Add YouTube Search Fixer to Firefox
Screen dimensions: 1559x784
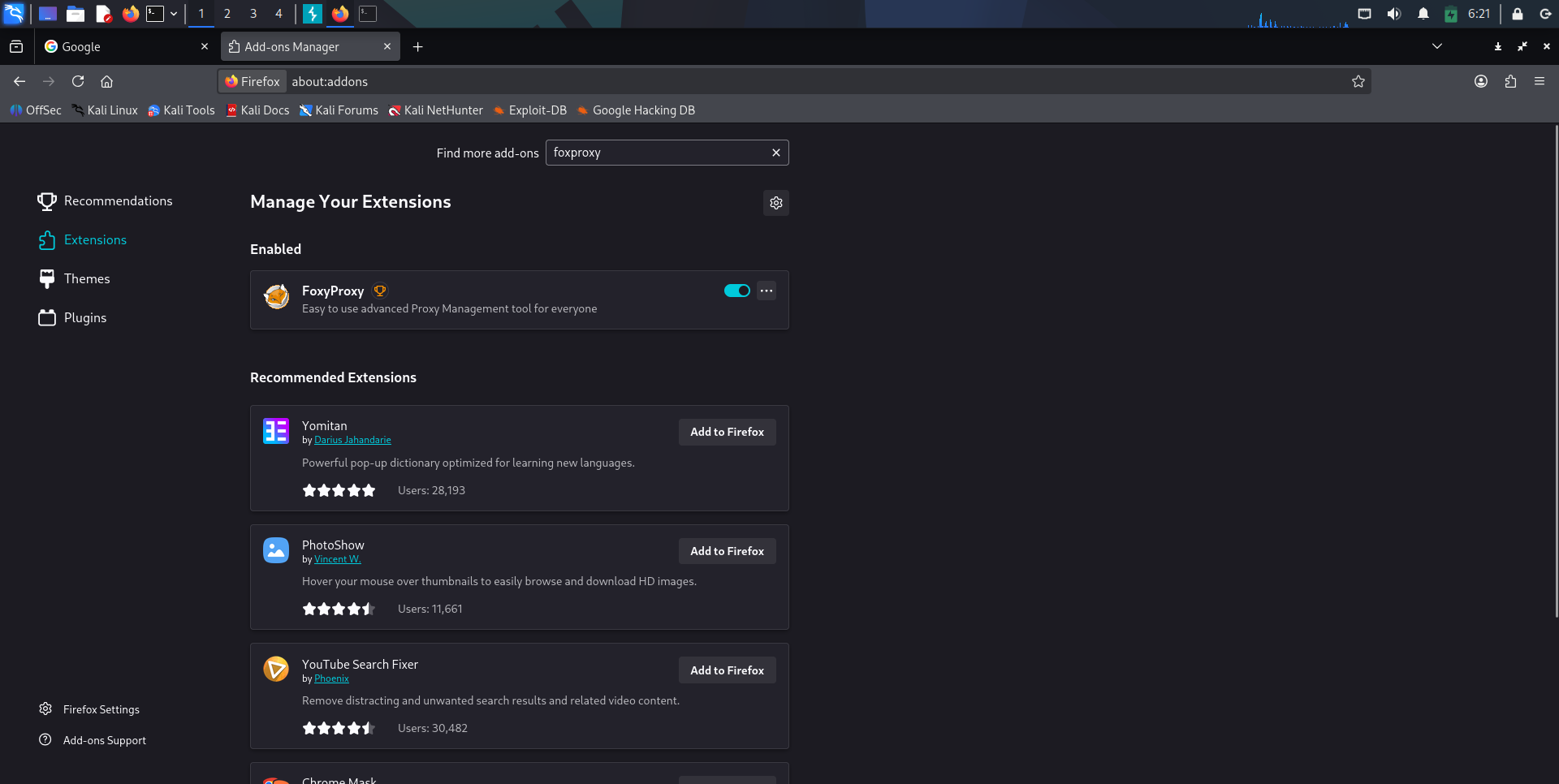[728, 670]
